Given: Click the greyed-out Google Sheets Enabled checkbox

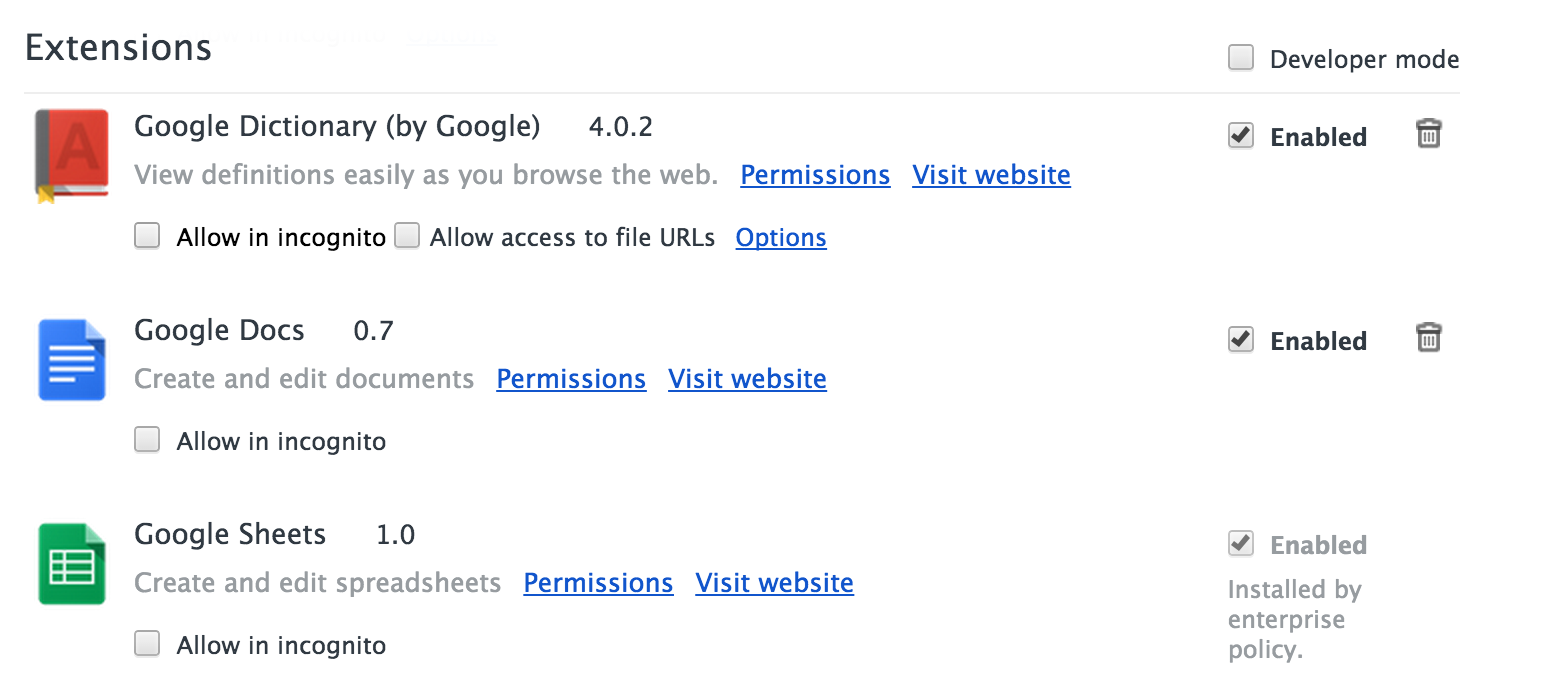Looking at the screenshot, I should pyautogui.click(x=1241, y=543).
